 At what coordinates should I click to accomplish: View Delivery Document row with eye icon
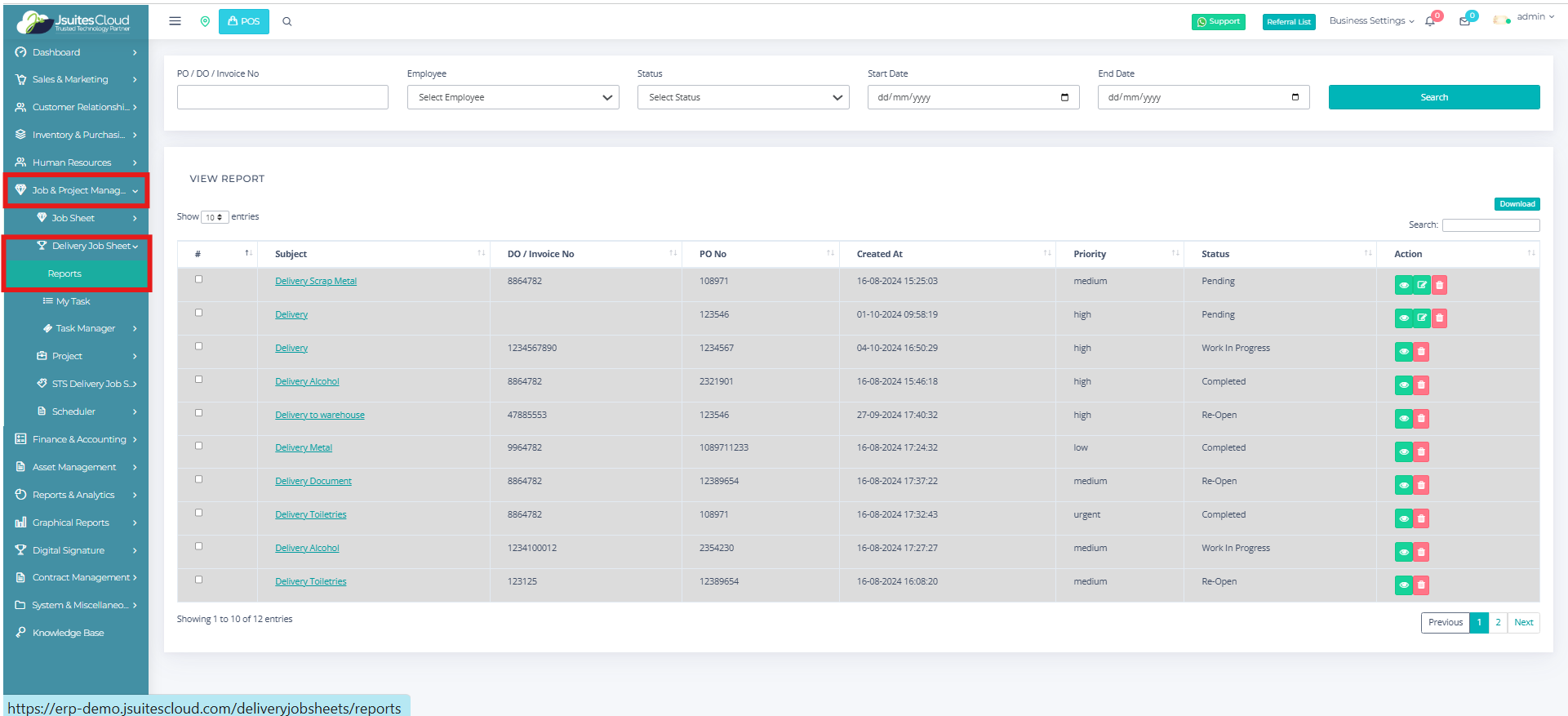1403,486
